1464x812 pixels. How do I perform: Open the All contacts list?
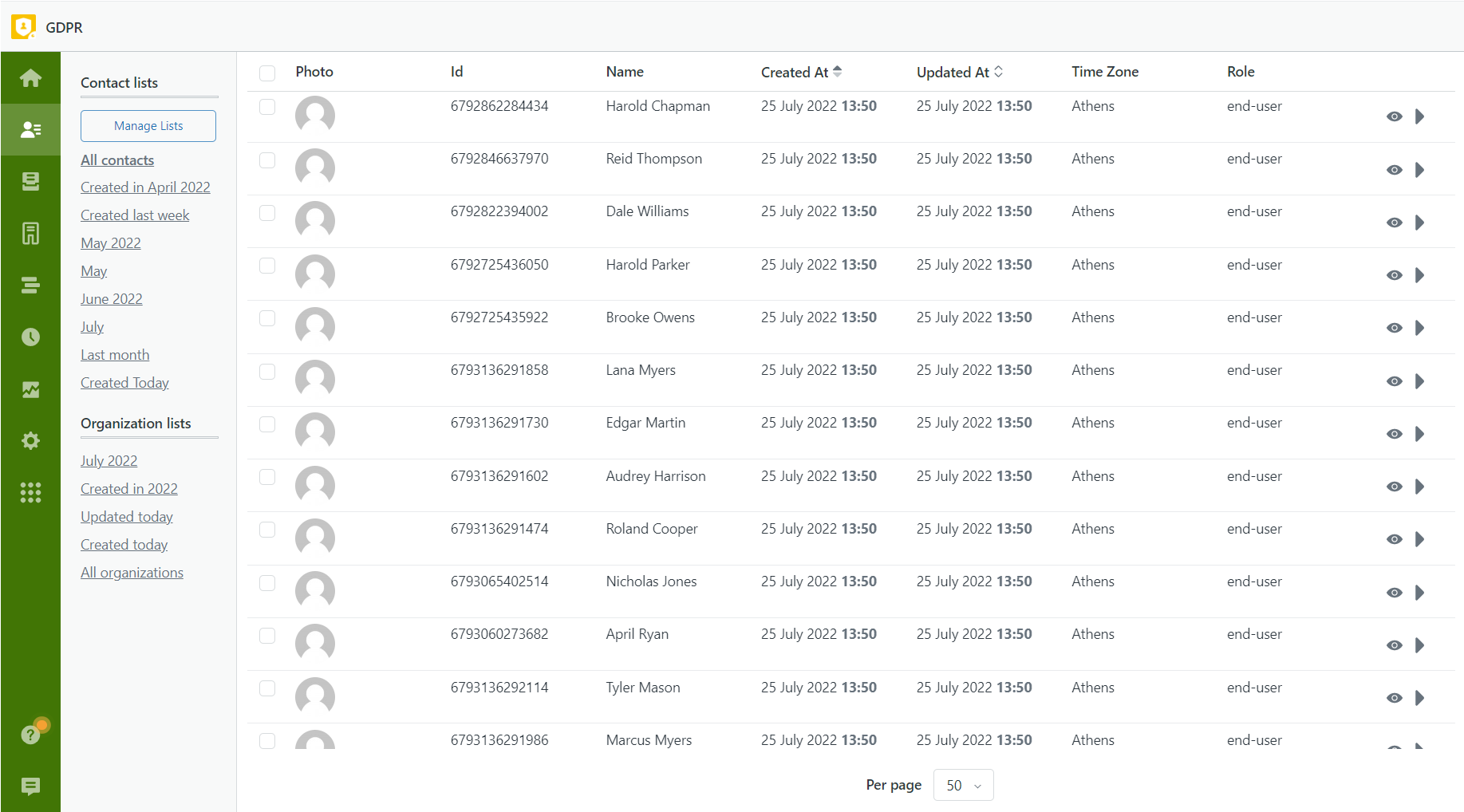tap(116, 160)
